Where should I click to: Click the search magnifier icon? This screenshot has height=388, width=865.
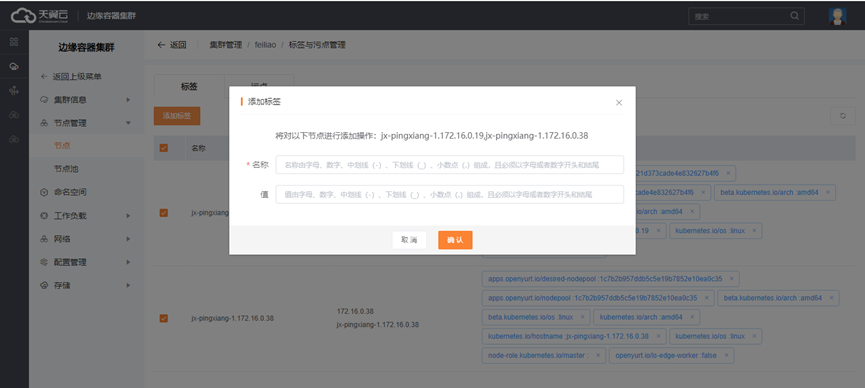pyautogui.click(x=794, y=16)
